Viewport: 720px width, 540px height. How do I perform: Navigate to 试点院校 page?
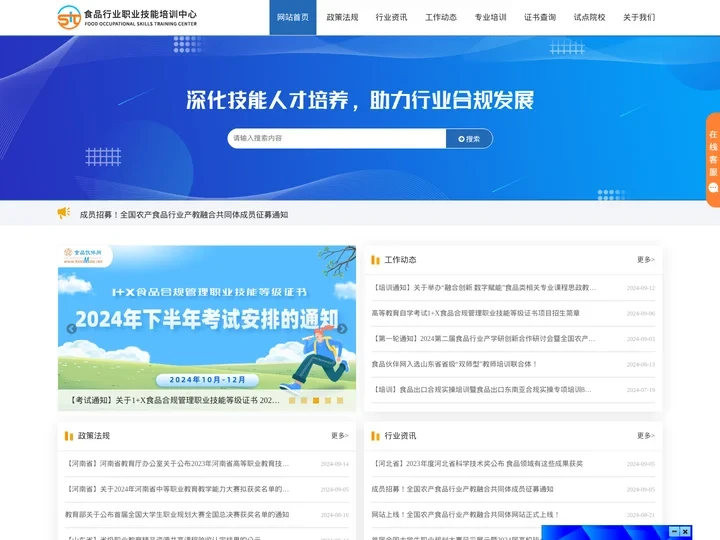[x=590, y=17]
